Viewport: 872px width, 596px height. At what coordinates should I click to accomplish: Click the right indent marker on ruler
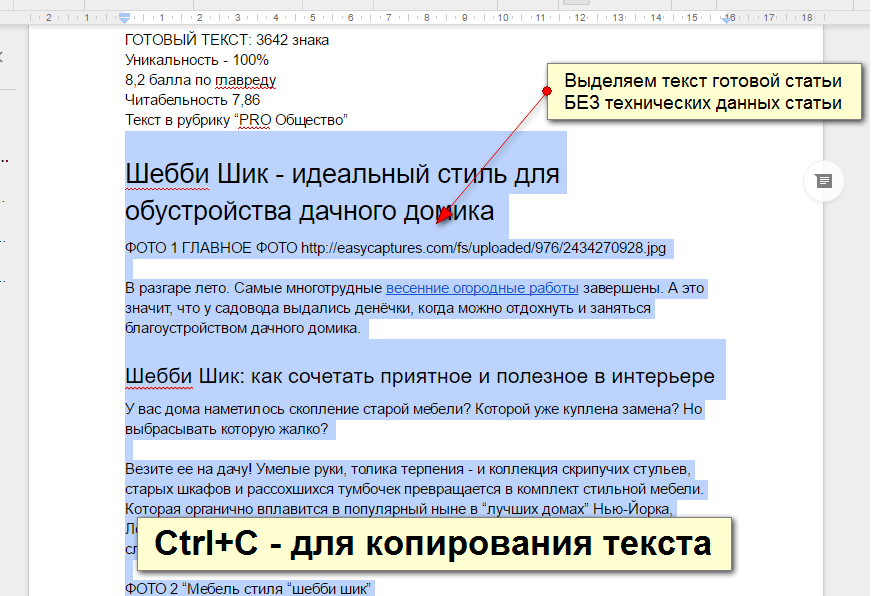(x=728, y=18)
